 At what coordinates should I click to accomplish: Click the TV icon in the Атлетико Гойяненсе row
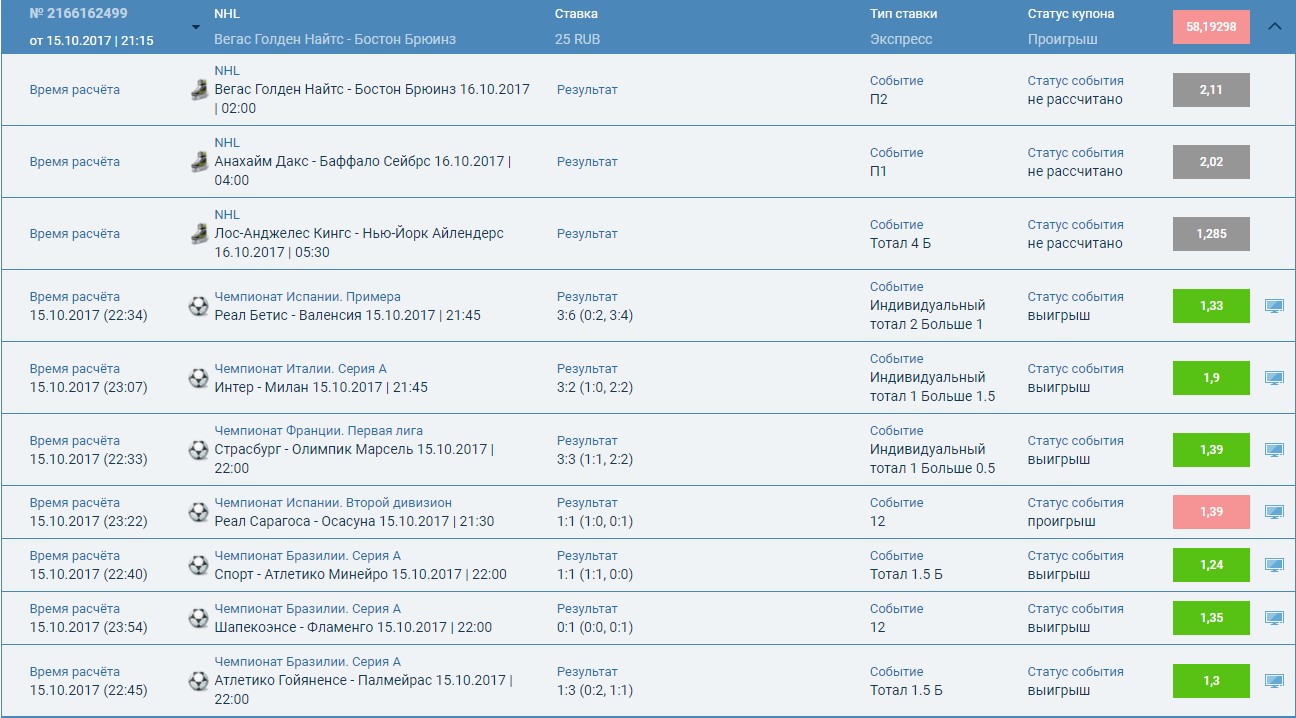1275,681
